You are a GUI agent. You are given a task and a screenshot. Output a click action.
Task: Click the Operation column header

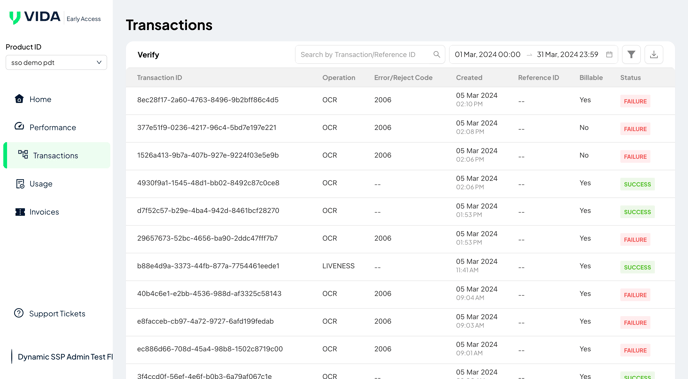pos(339,78)
